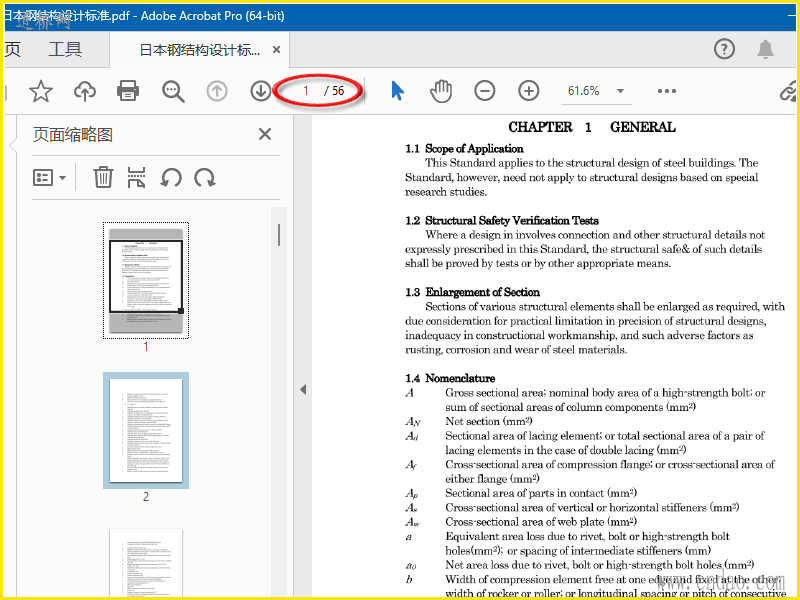This screenshot has width=800, height=600.
Task: Delete selected page with the trash icon
Action: (x=103, y=178)
